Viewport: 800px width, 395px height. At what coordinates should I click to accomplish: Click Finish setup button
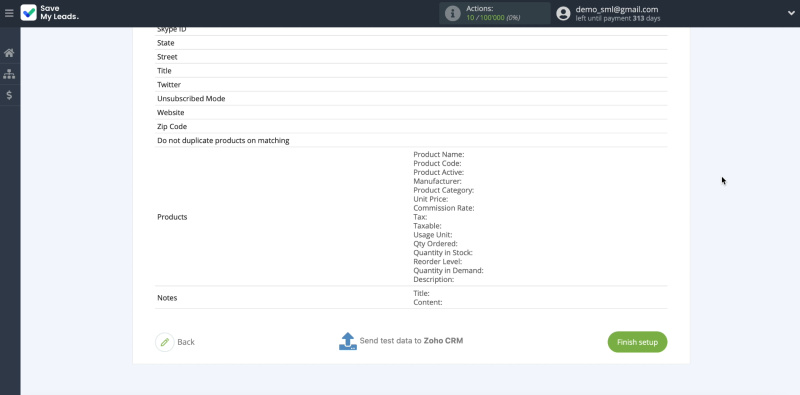pos(637,342)
